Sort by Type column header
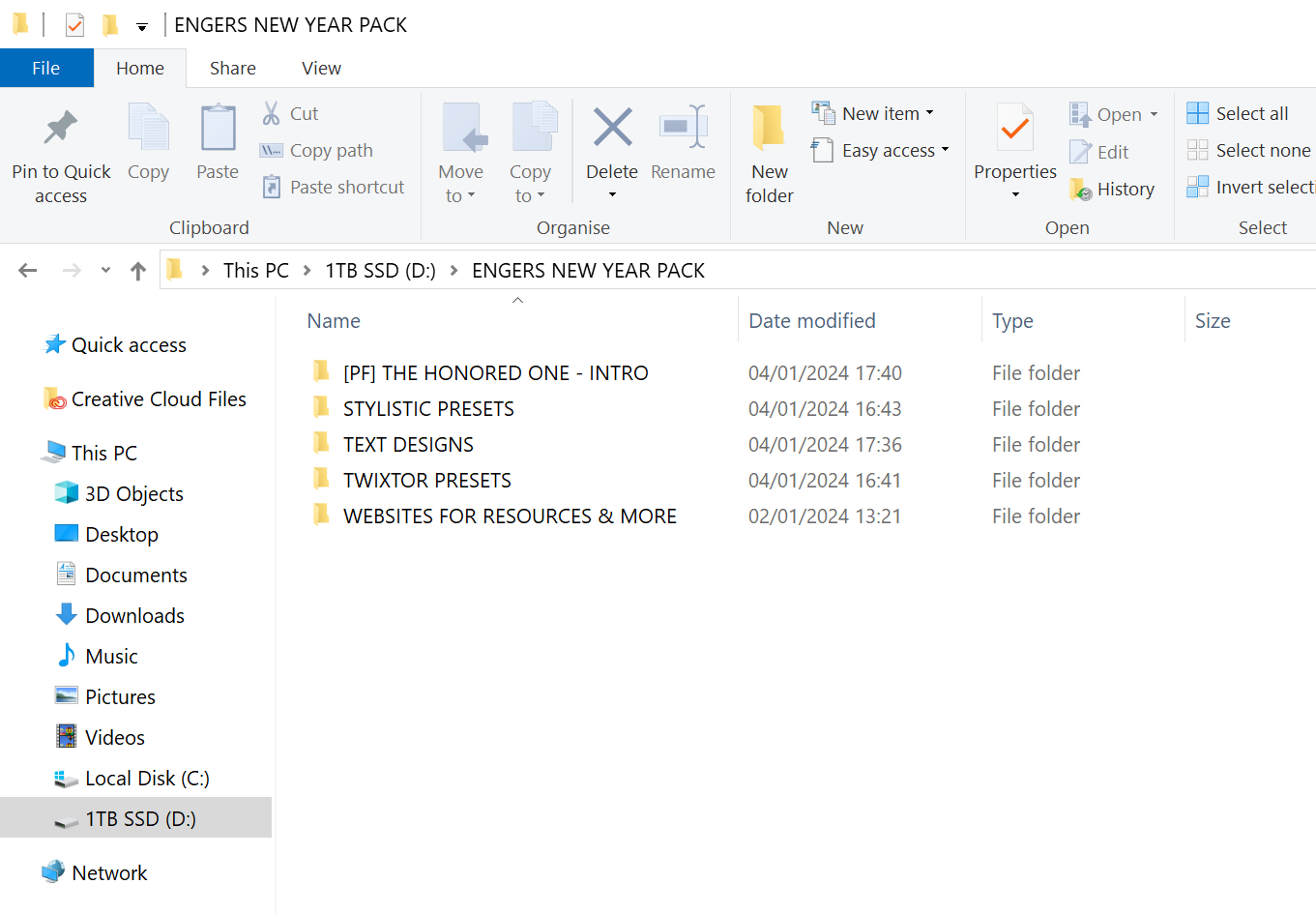Screen dimensions: 1316x914 [x=1012, y=321]
